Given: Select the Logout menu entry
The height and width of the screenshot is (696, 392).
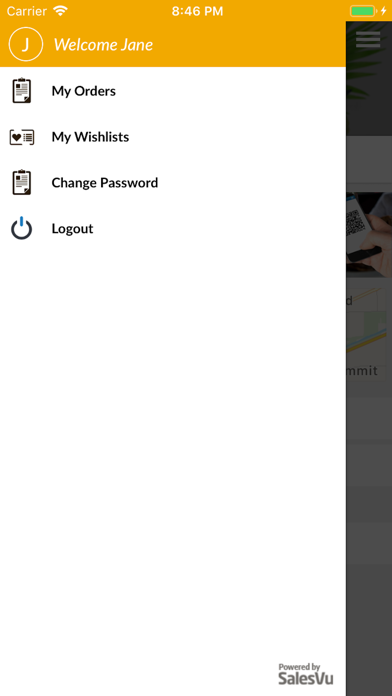Looking at the screenshot, I should [x=173, y=229].
